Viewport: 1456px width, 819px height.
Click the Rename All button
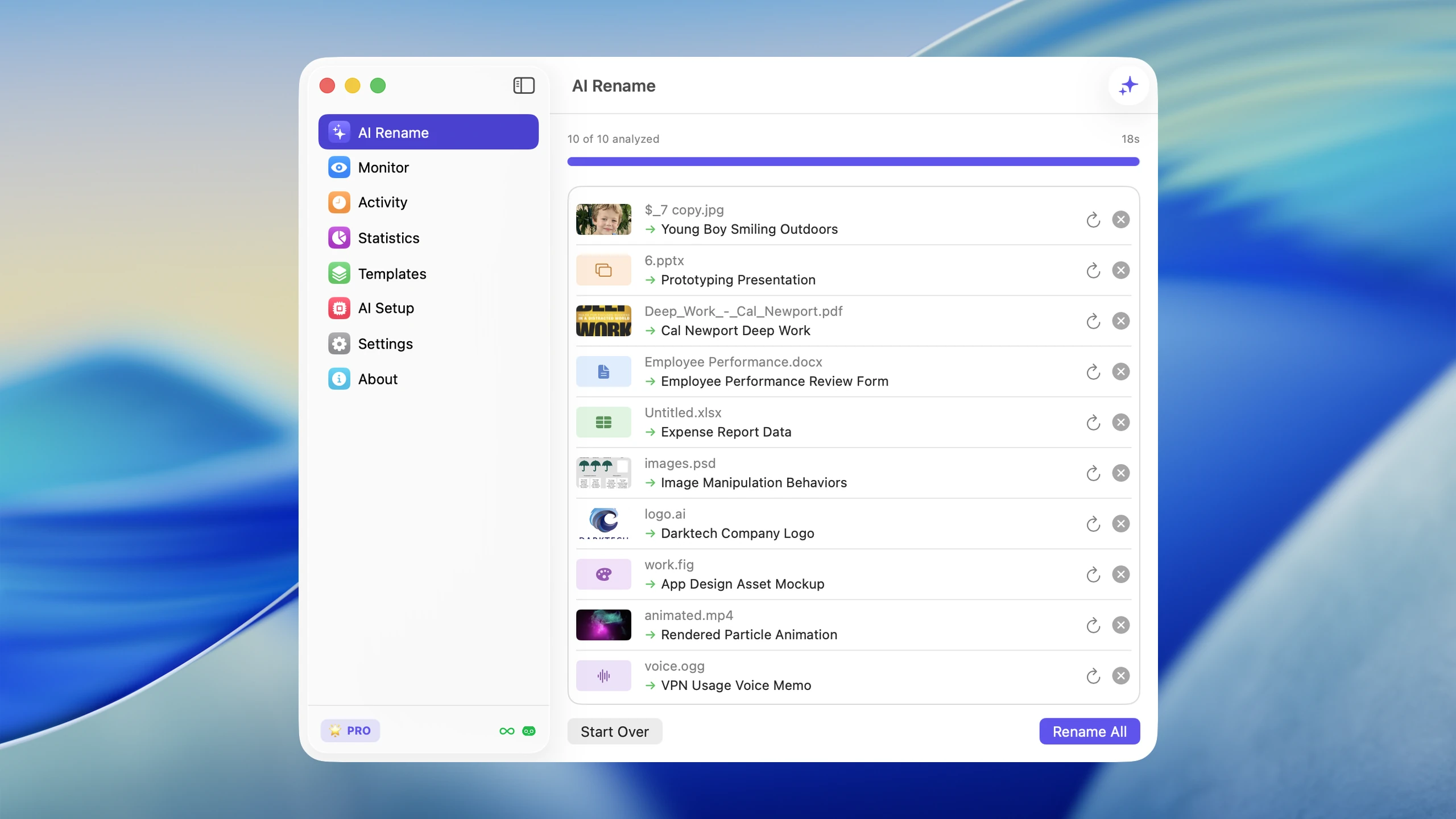[x=1089, y=731]
